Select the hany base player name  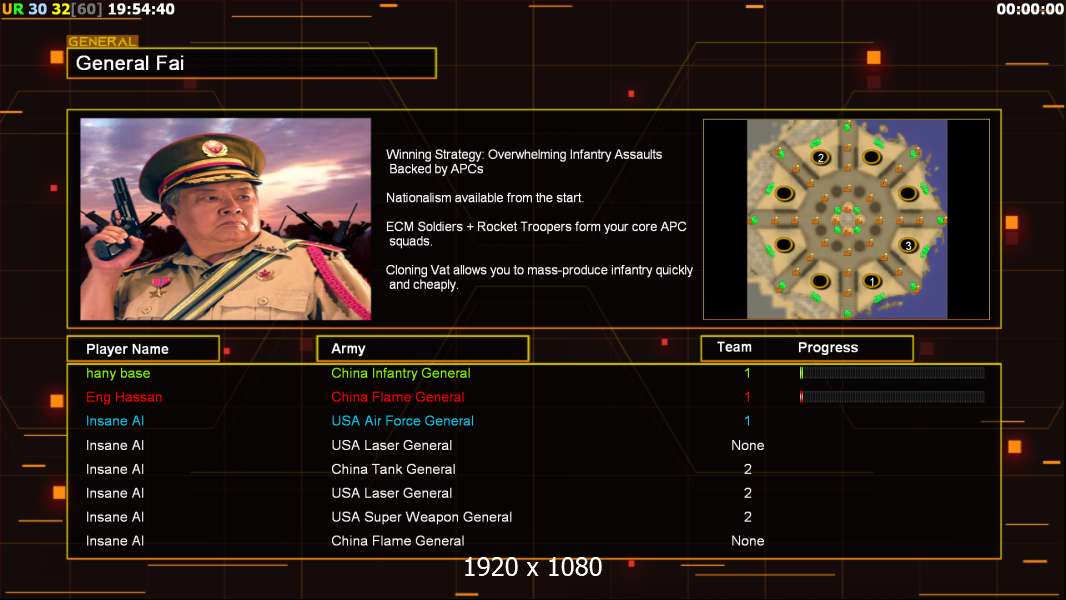(118, 373)
